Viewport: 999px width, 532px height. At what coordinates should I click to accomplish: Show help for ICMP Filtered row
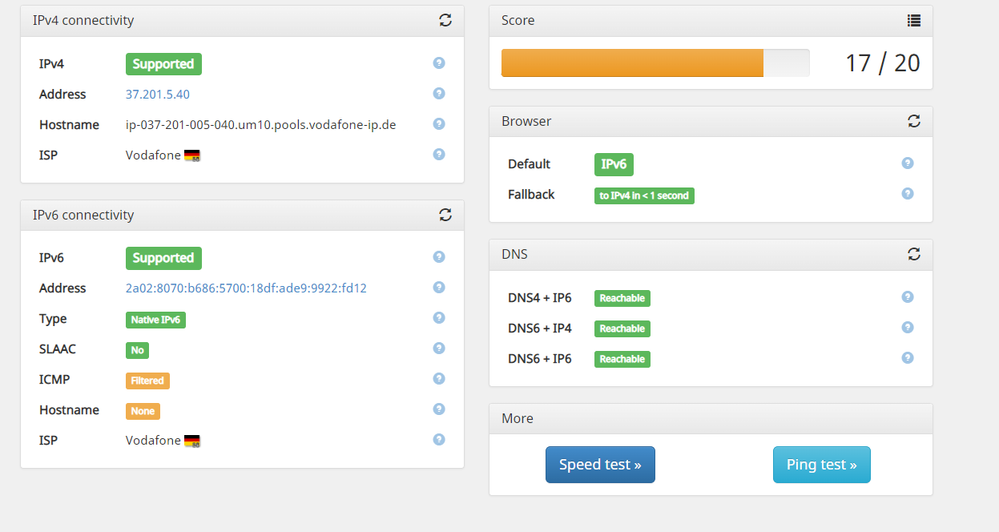438,379
